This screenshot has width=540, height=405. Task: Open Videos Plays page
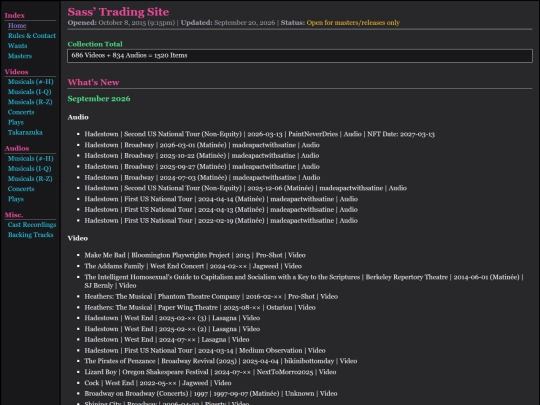click(x=16, y=122)
